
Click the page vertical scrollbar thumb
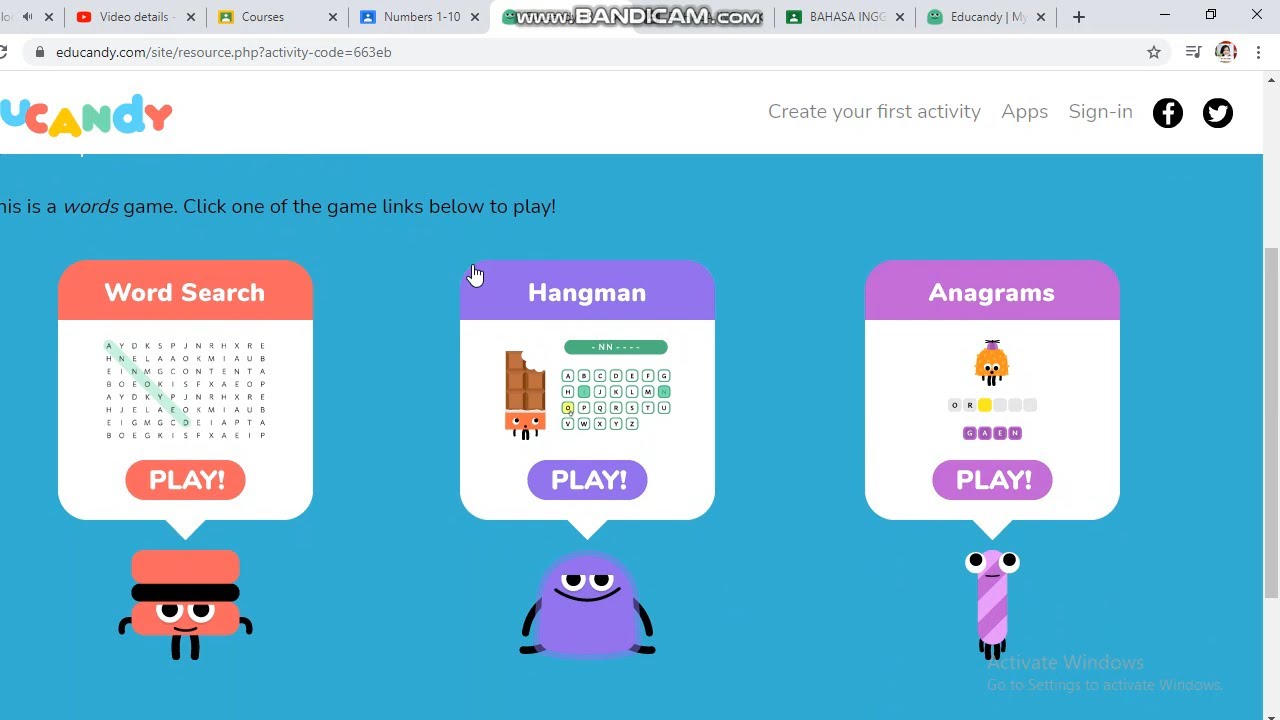pos(1272,423)
